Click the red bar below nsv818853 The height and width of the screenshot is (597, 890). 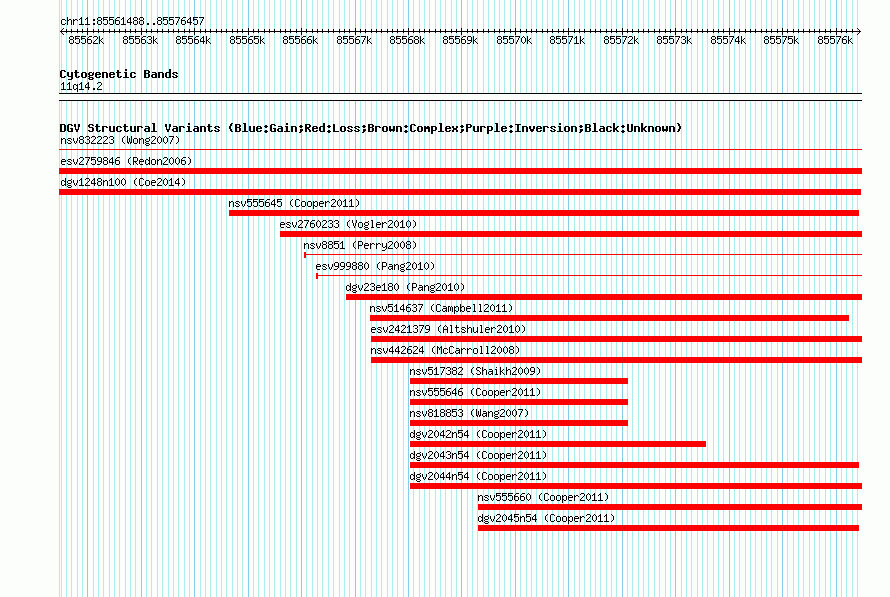click(x=519, y=423)
